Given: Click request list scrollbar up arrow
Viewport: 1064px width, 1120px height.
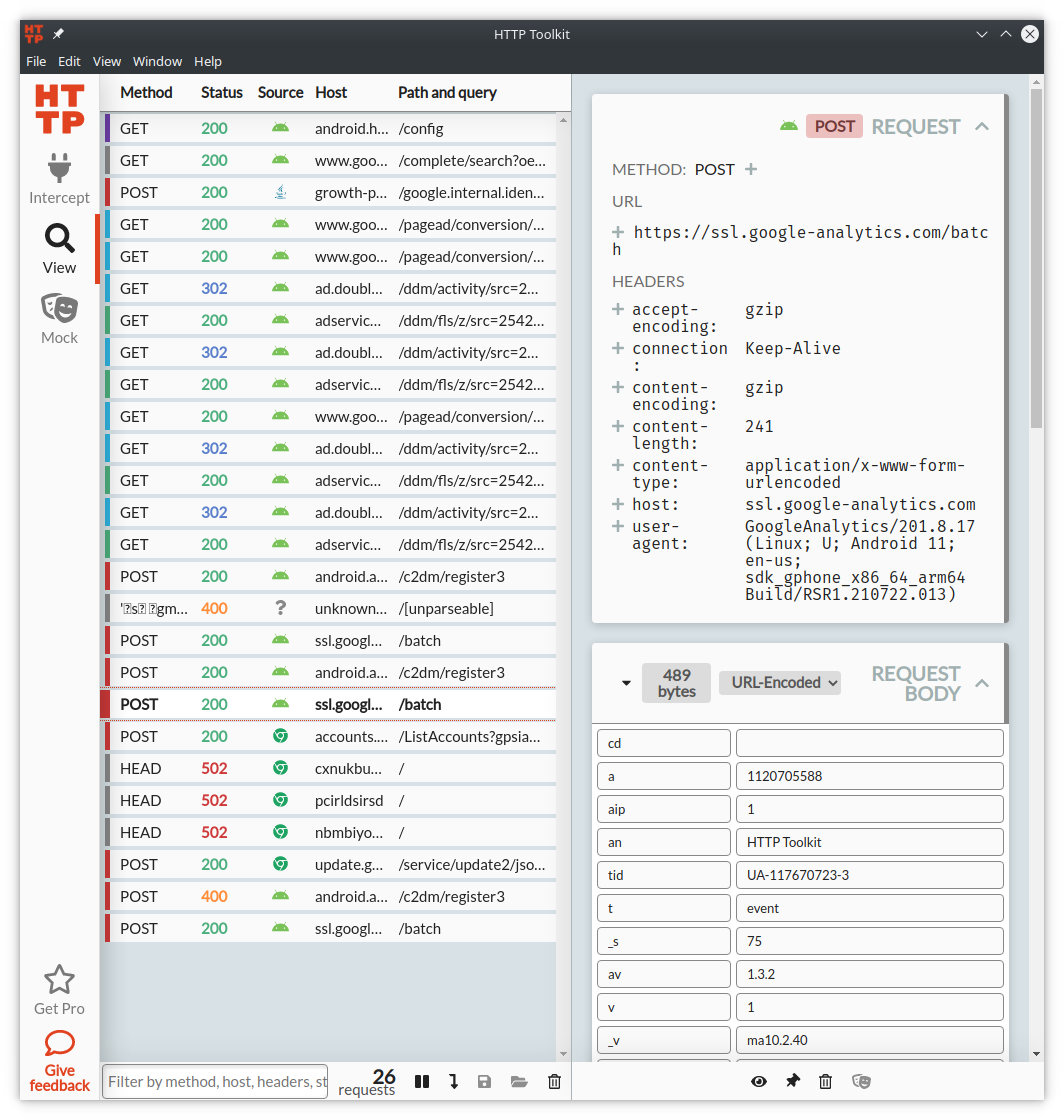Looking at the screenshot, I should (563, 120).
